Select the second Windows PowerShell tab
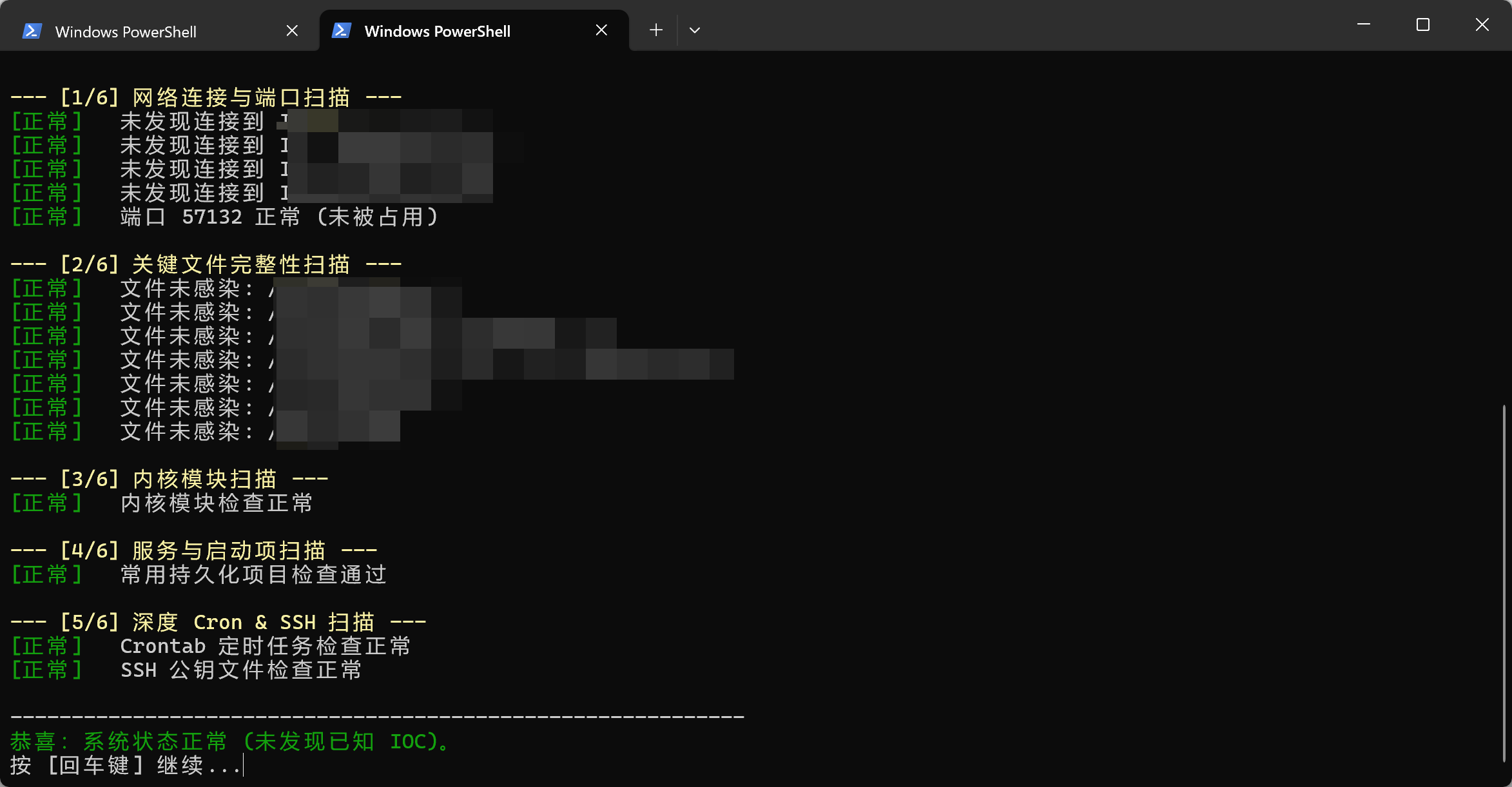The width and height of the screenshot is (1512, 787). 437,31
